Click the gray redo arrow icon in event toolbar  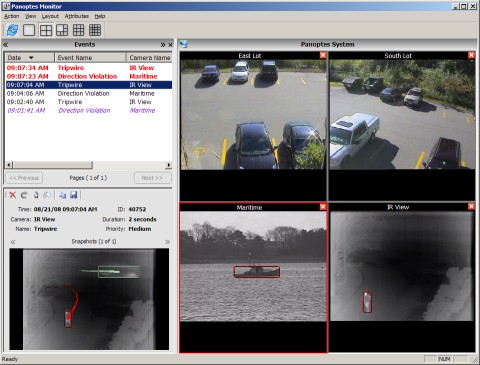(x=24, y=195)
